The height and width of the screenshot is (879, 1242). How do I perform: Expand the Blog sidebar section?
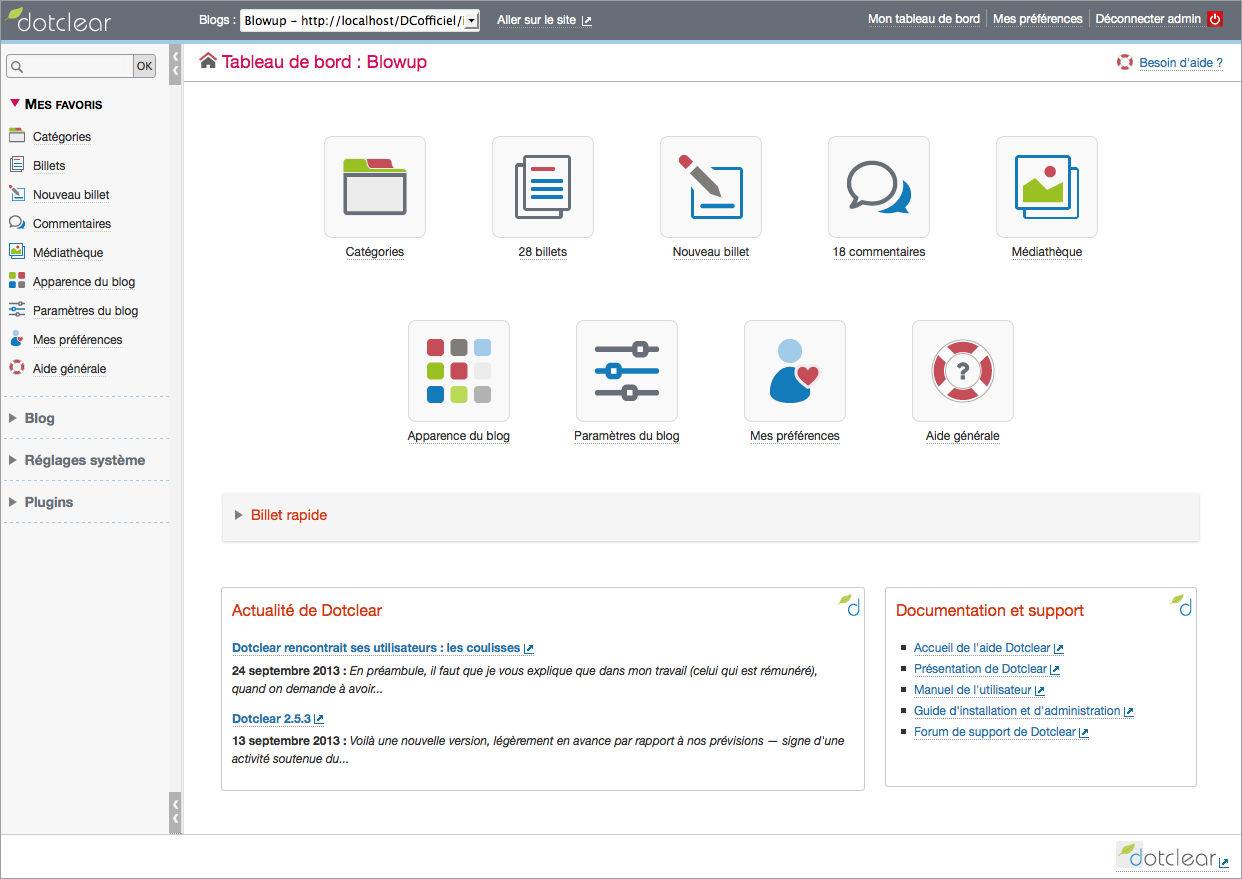coord(39,418)
